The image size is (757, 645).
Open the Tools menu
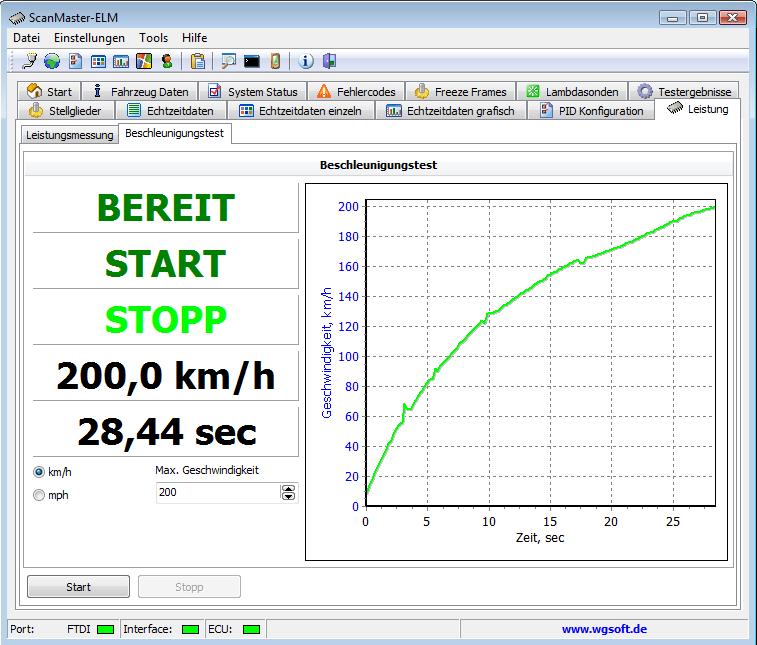[x=154, y=37]
